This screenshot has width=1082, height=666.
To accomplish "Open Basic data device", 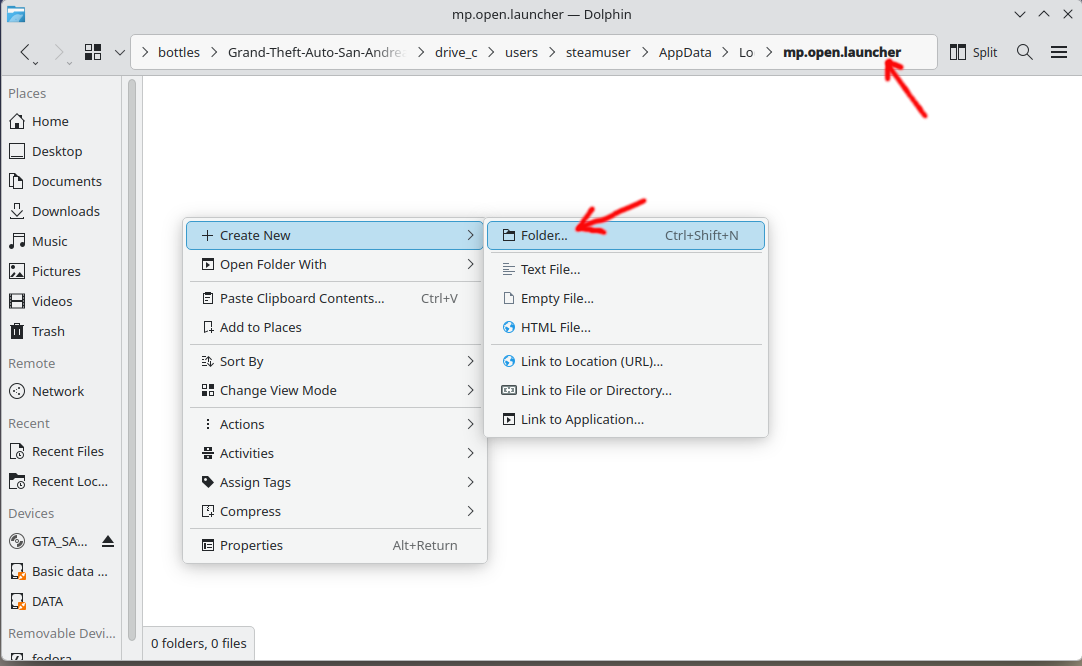I will point(61,571).
